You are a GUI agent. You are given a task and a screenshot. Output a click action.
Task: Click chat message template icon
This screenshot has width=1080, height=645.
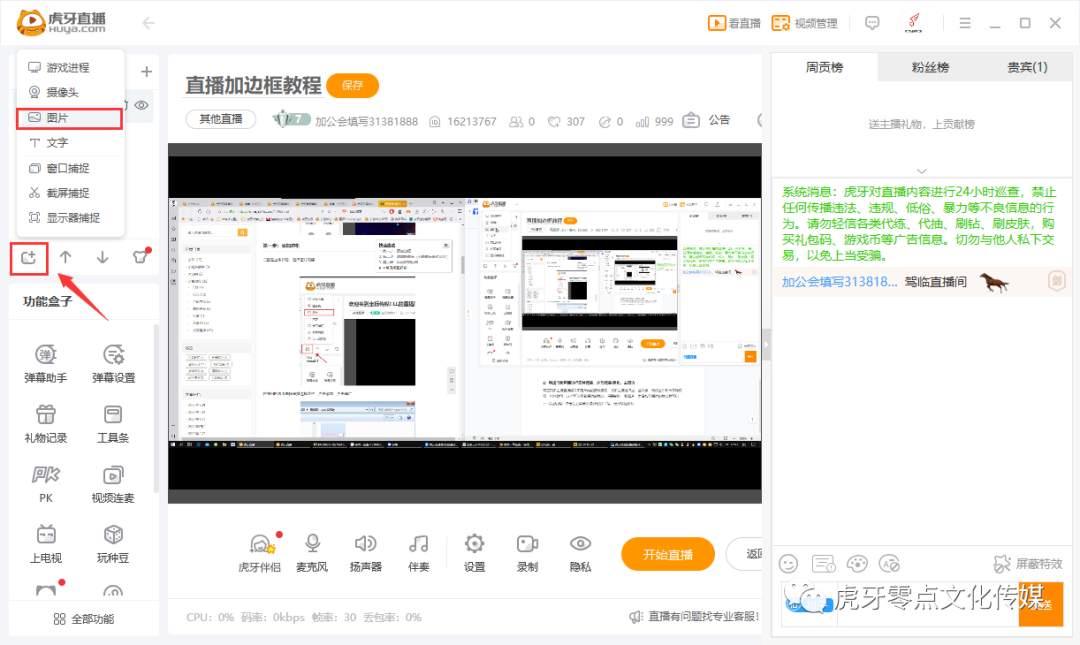(823, 564)
